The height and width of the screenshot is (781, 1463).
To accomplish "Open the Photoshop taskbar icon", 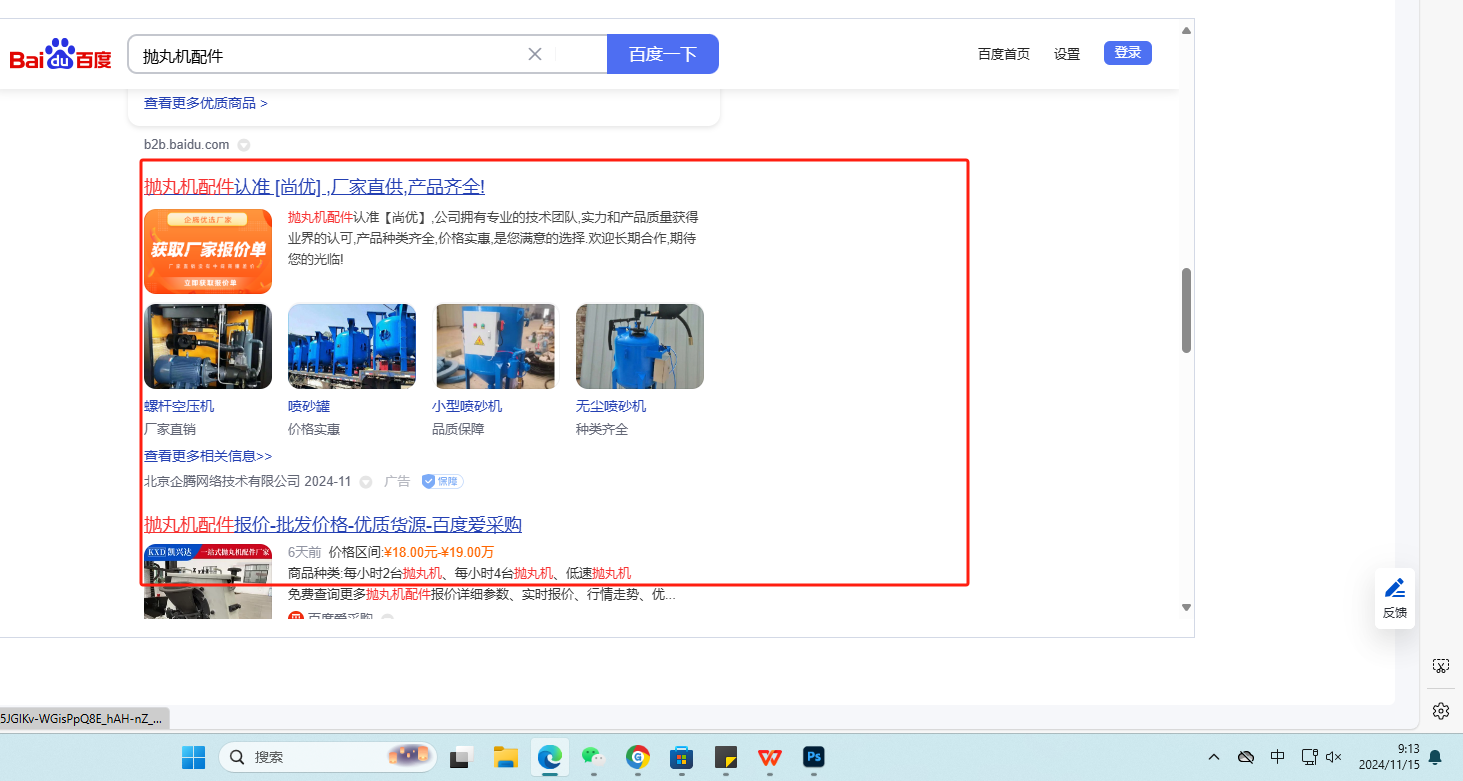I will pyautogui.click(x=813, y=757).
